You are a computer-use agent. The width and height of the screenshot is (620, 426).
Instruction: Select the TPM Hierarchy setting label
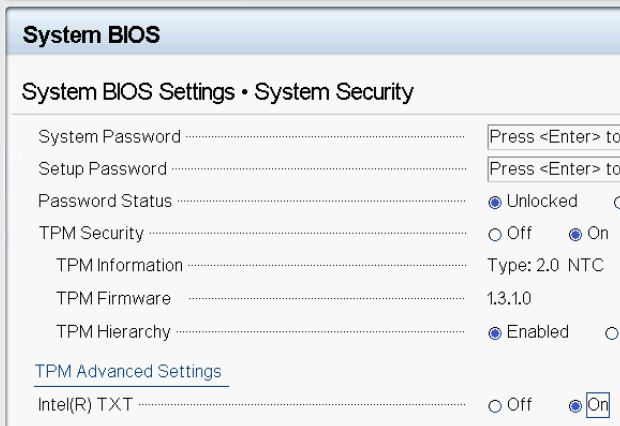pos(113,331)
